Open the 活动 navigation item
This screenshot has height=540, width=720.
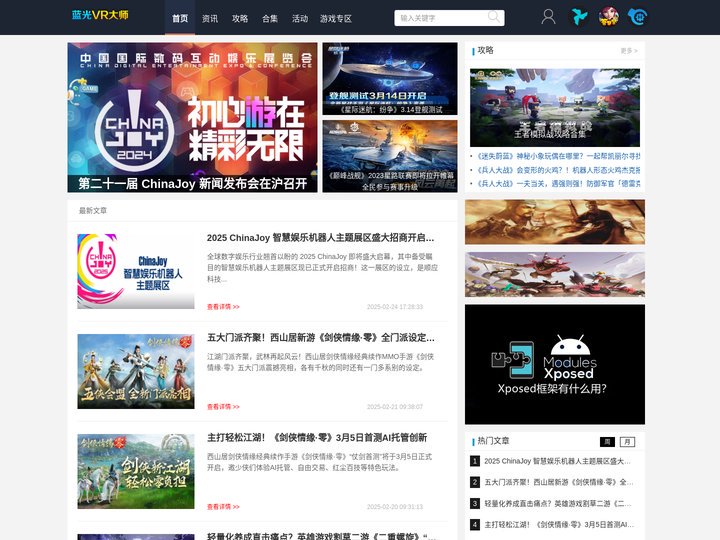point(299,18)
